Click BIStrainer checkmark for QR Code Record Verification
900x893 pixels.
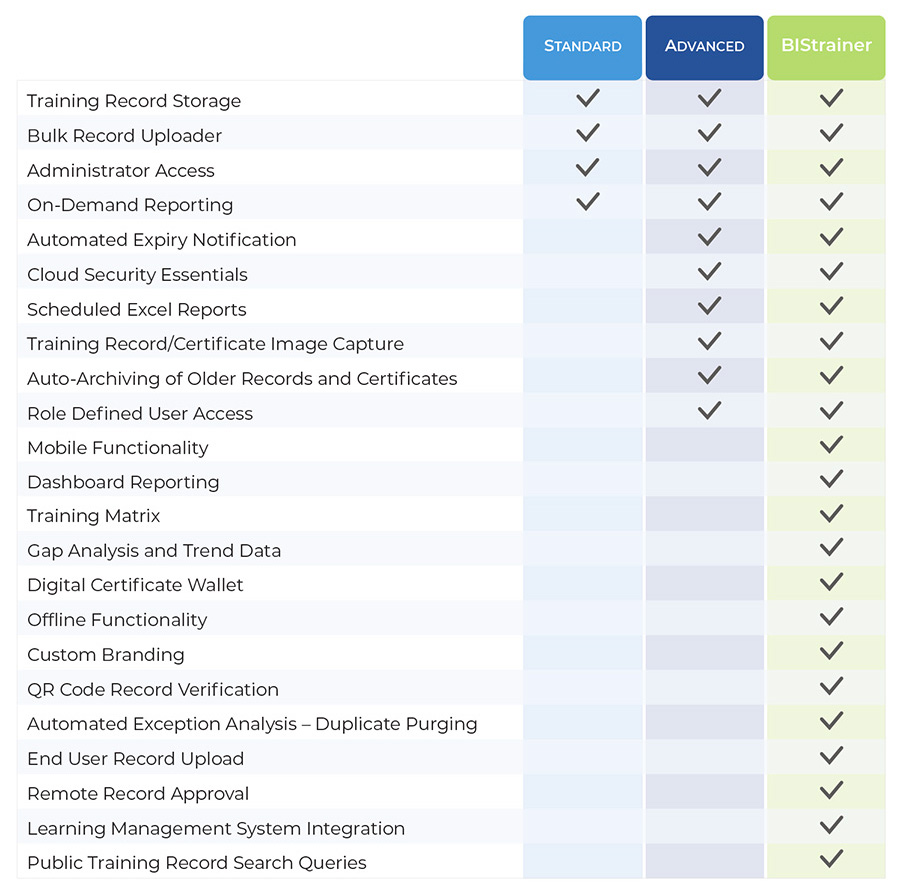pyautogui.click(x=831, y=686)
